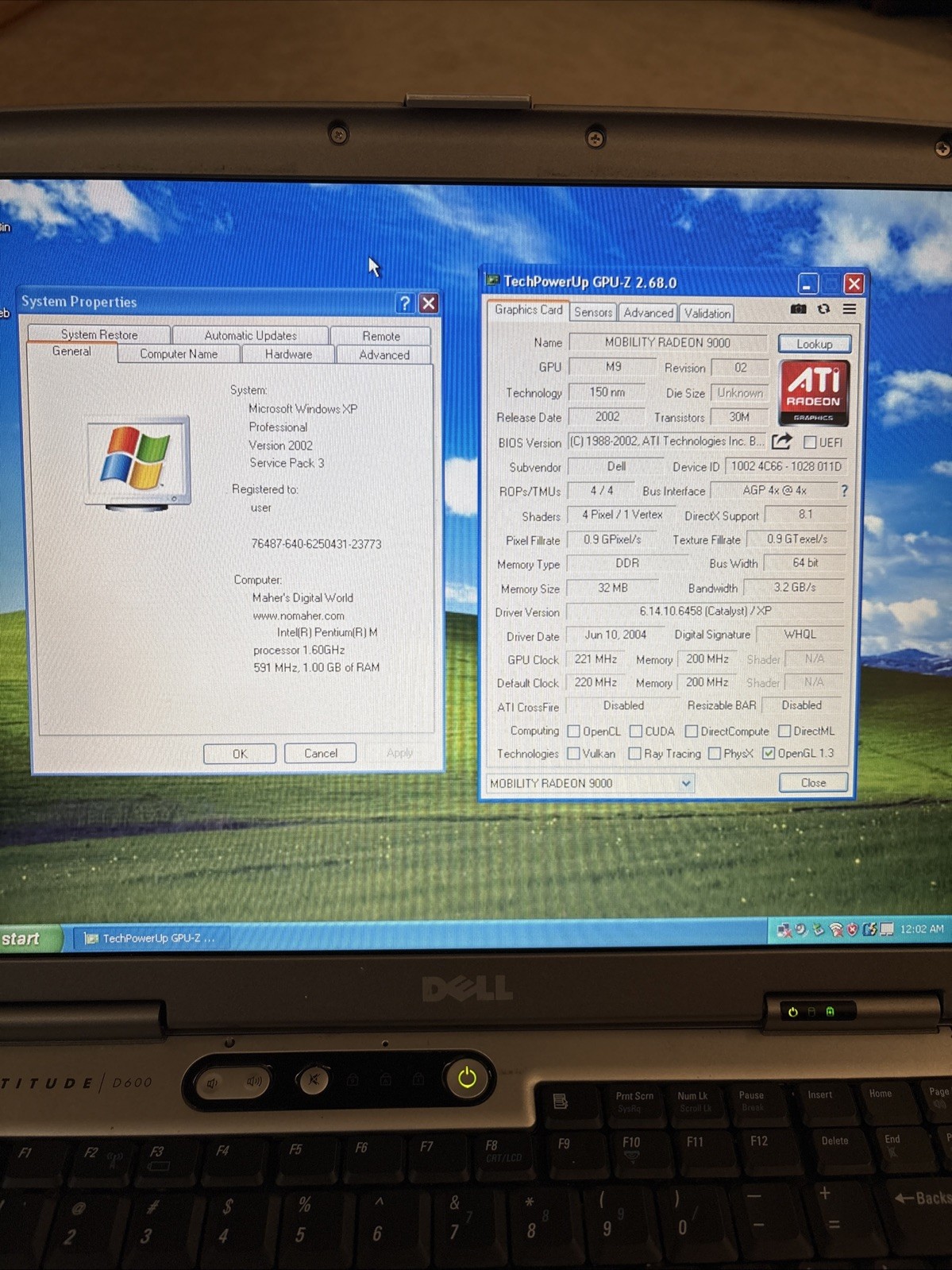Open the Hardware tab in System Properties
The image size is (952, 1270).
pos(288,354)
